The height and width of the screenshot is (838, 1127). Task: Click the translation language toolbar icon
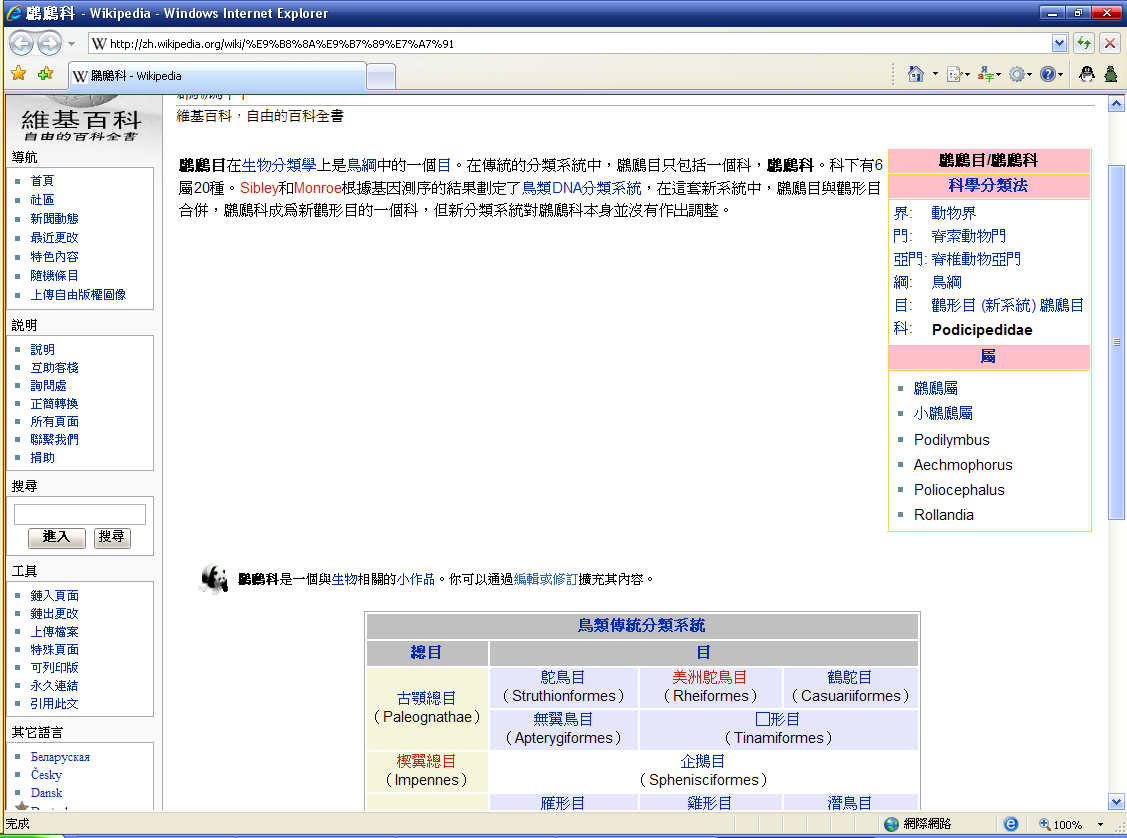pos(986,74)
